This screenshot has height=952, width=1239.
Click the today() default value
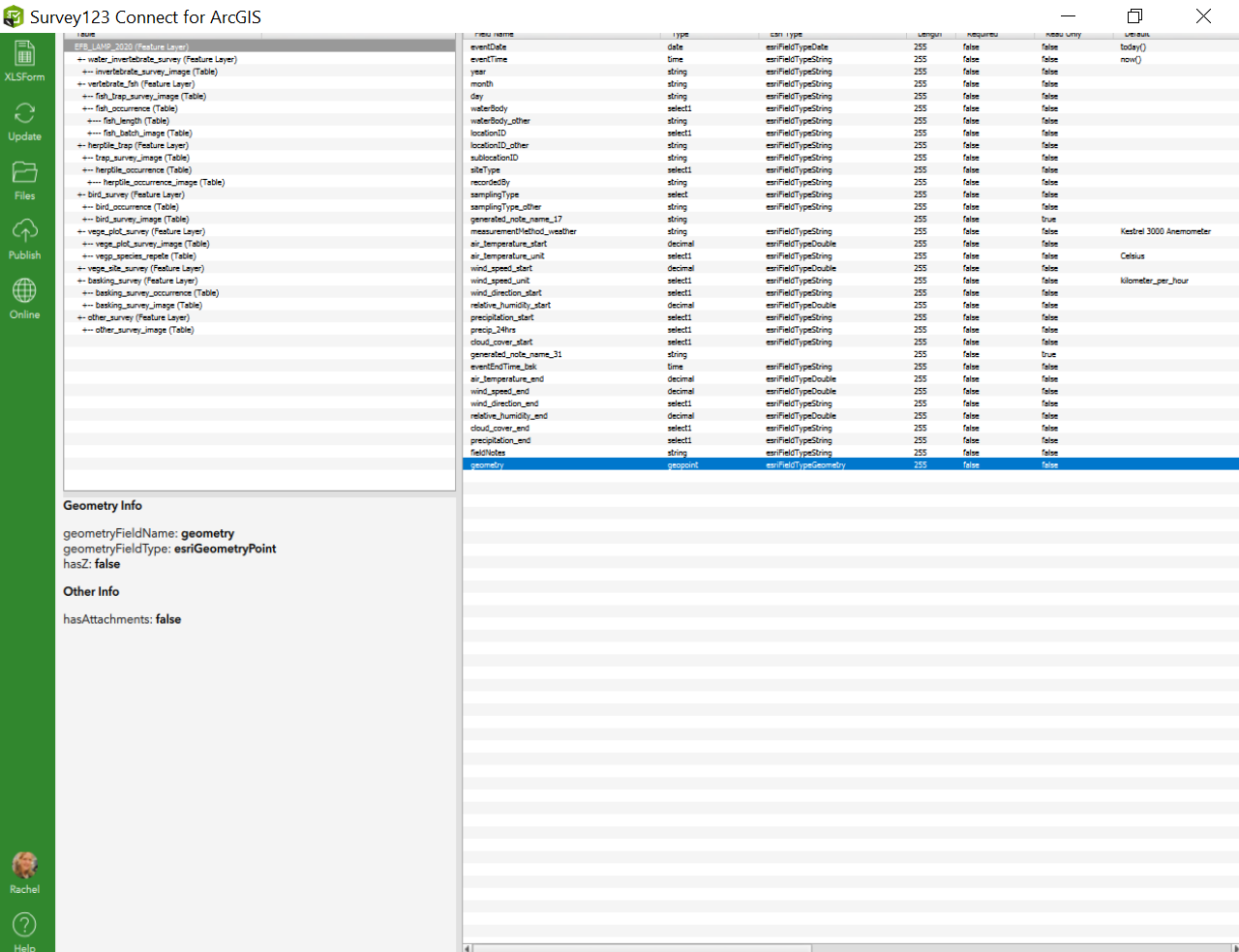click(1133, 46)
